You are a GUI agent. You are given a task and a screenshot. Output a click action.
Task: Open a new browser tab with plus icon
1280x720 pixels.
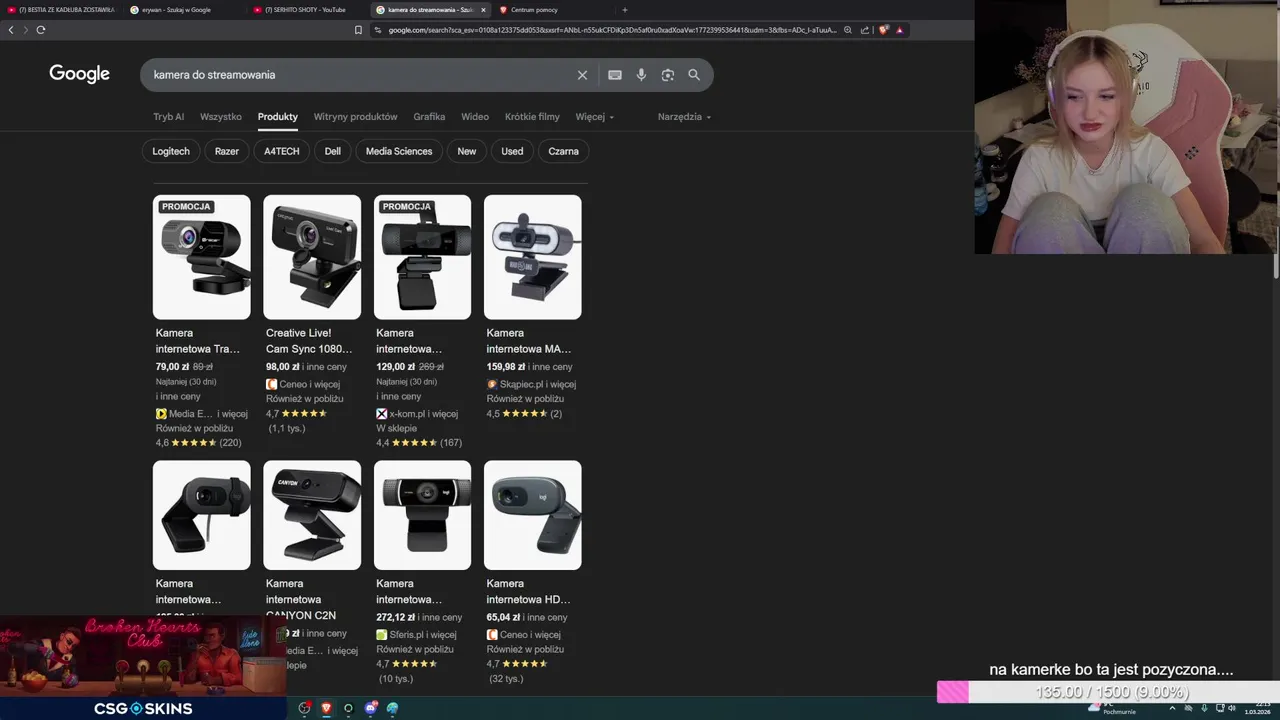625,10
